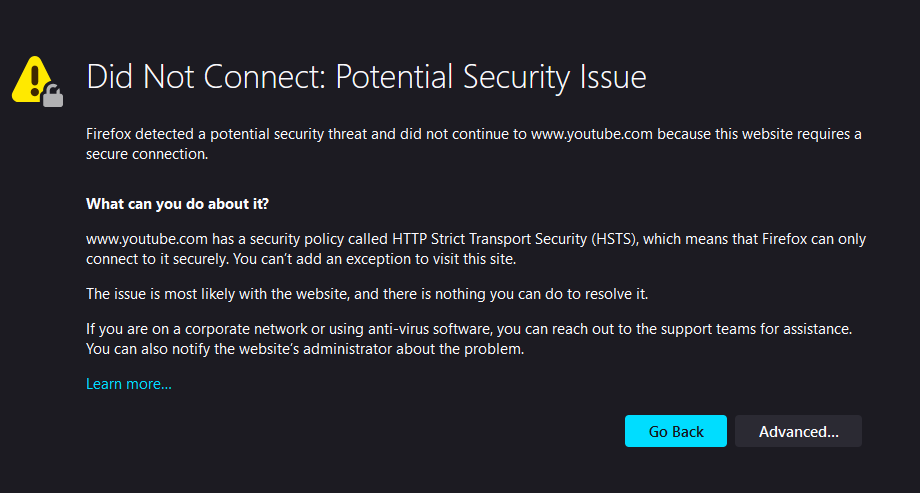Screen dimensions: 920x493
Task: Click the words Did Not Connect in title
Action: pos(206,77)
